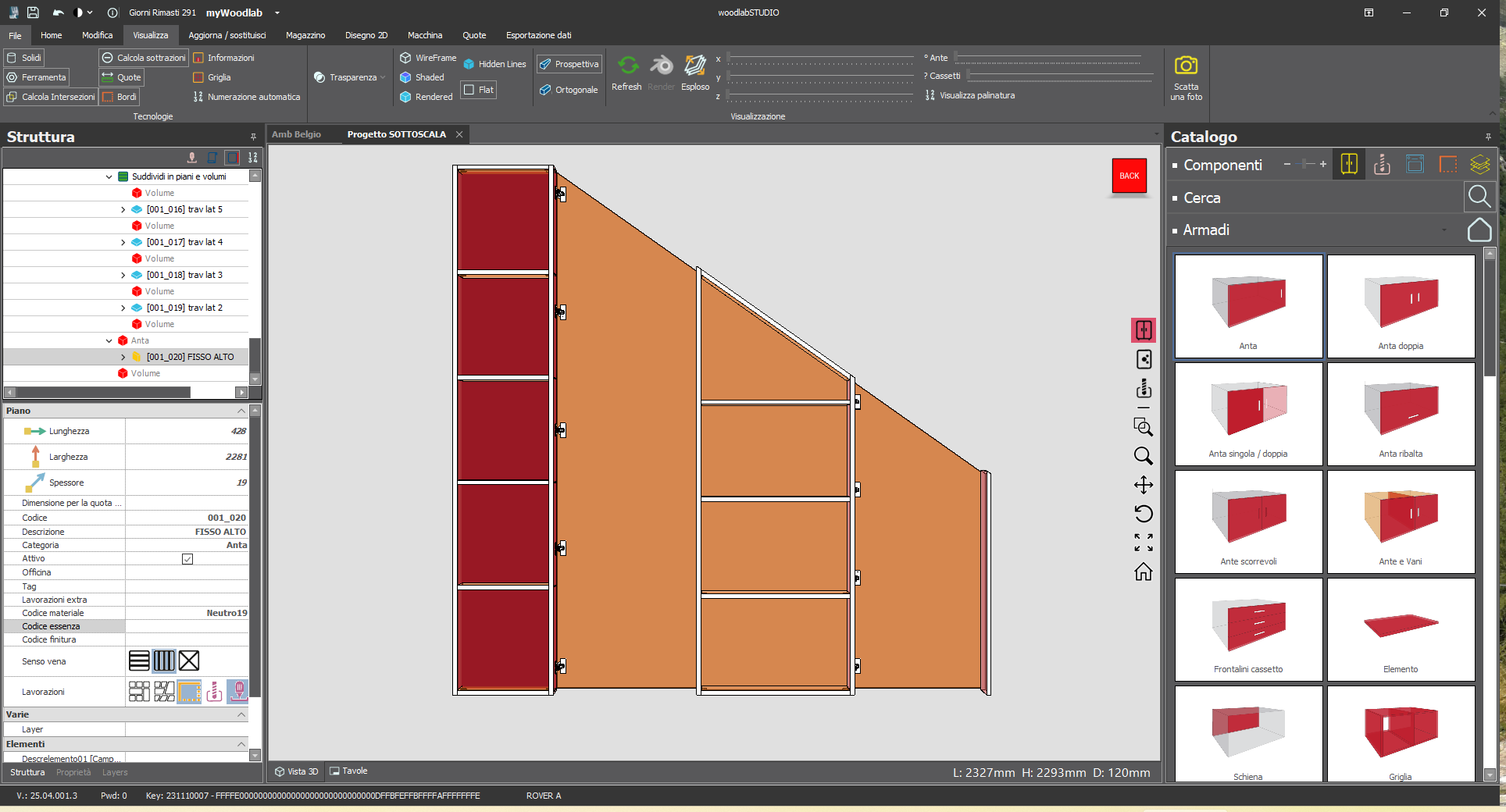This screenshot has width=1506, height=812.
Task: Select the Zoom tool in the 3D viewport sidebar
Action: point(1144,456)
